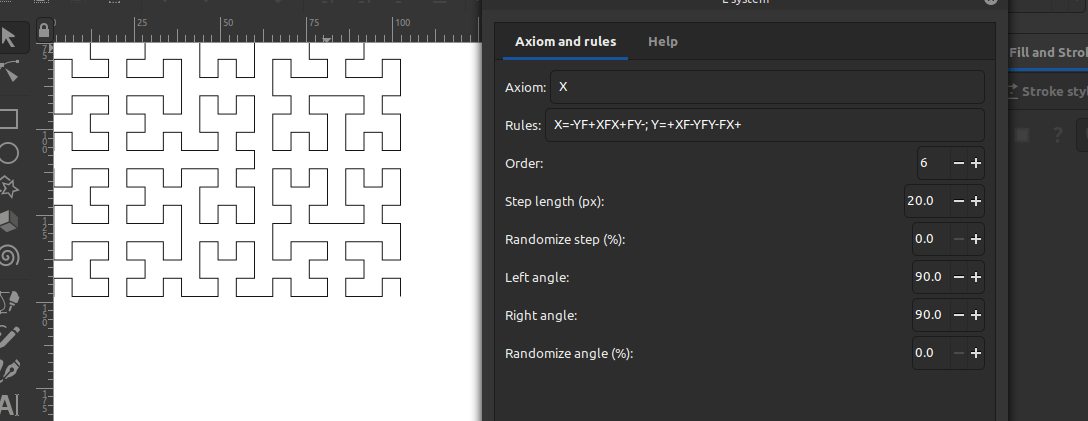Increase the Order value
The width and height of the screenshot is (1088, 421).
click(976, 163)
